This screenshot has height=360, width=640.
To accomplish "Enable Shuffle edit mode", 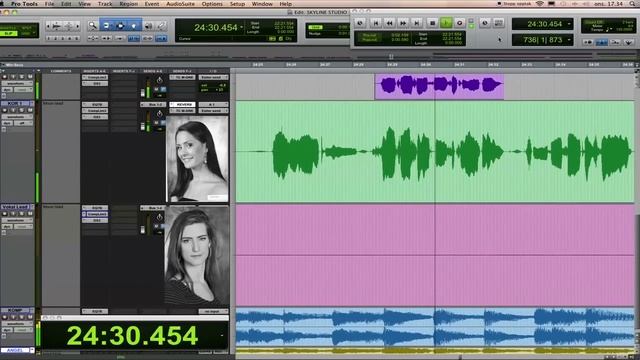I will pyautogui.click(x=9, y=28).
